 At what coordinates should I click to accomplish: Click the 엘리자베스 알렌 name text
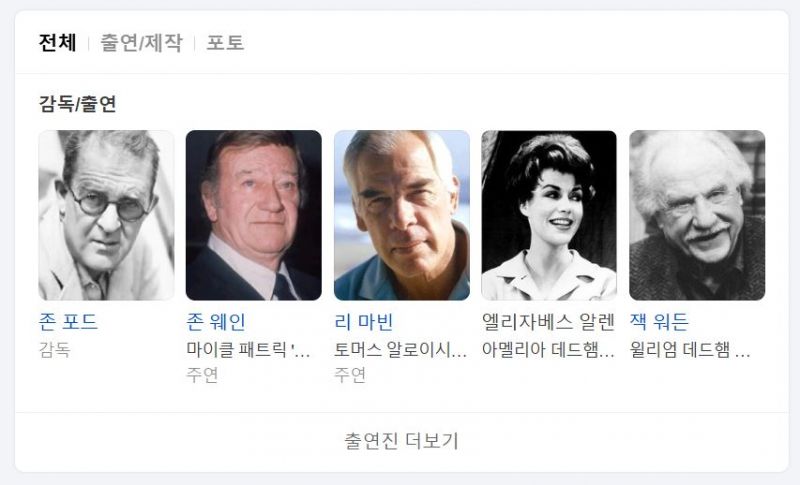[548, 322]
